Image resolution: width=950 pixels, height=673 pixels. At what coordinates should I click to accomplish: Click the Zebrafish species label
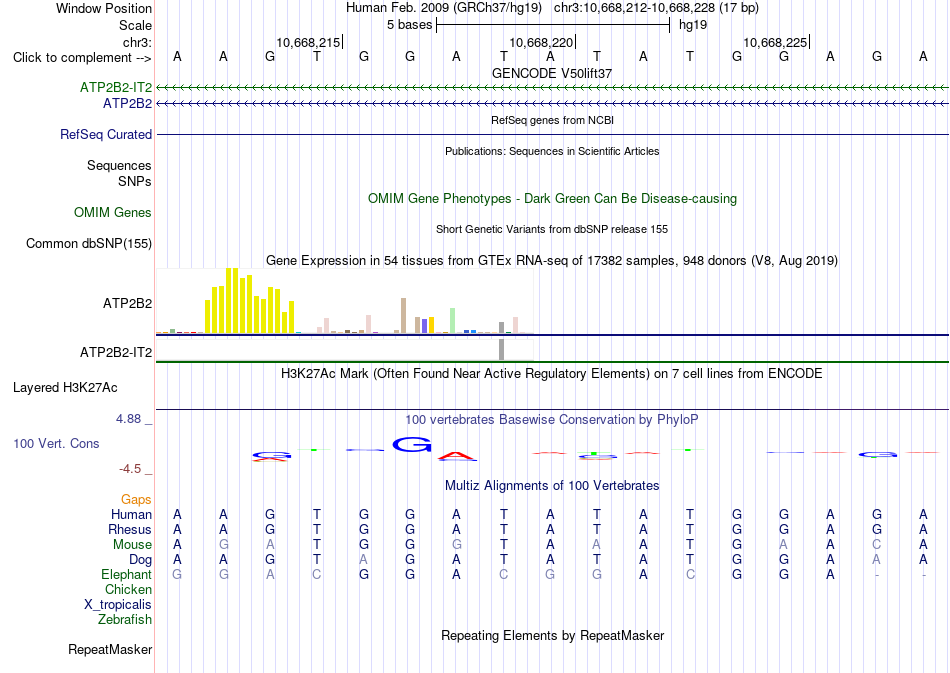[125, 620]
